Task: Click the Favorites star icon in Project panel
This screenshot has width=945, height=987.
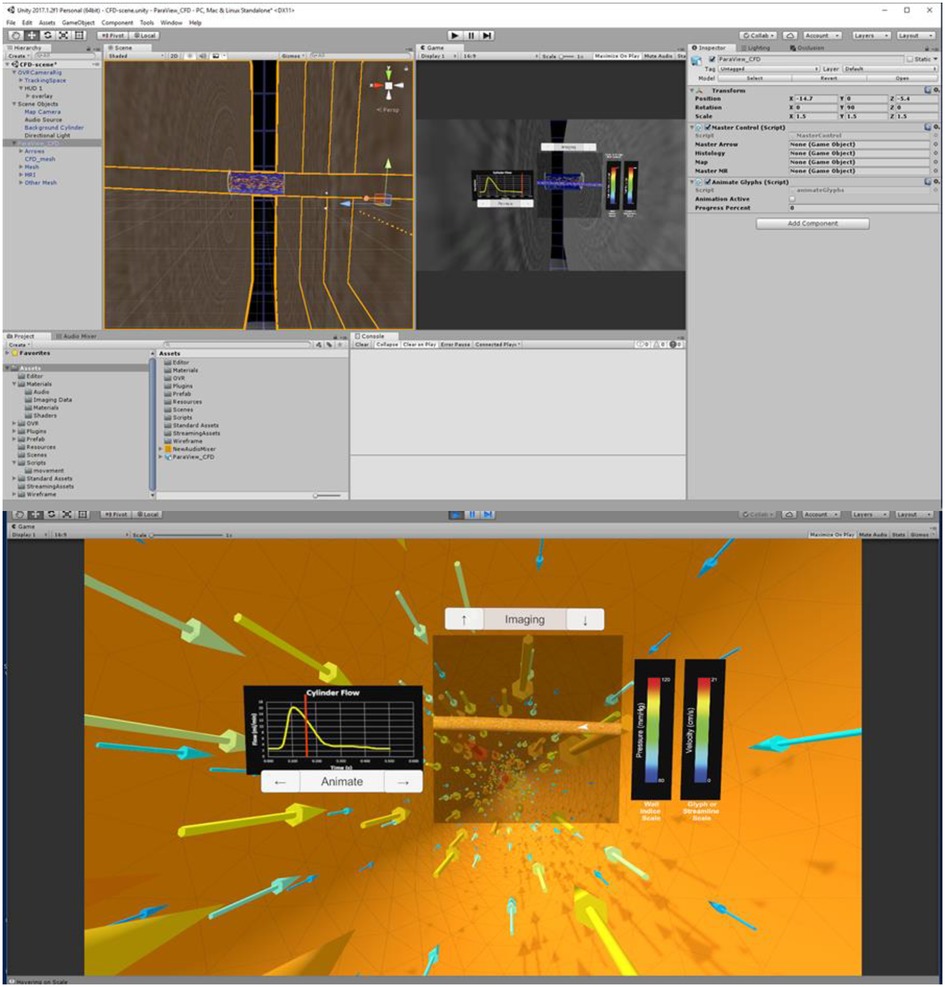Action: pos(14,353)
